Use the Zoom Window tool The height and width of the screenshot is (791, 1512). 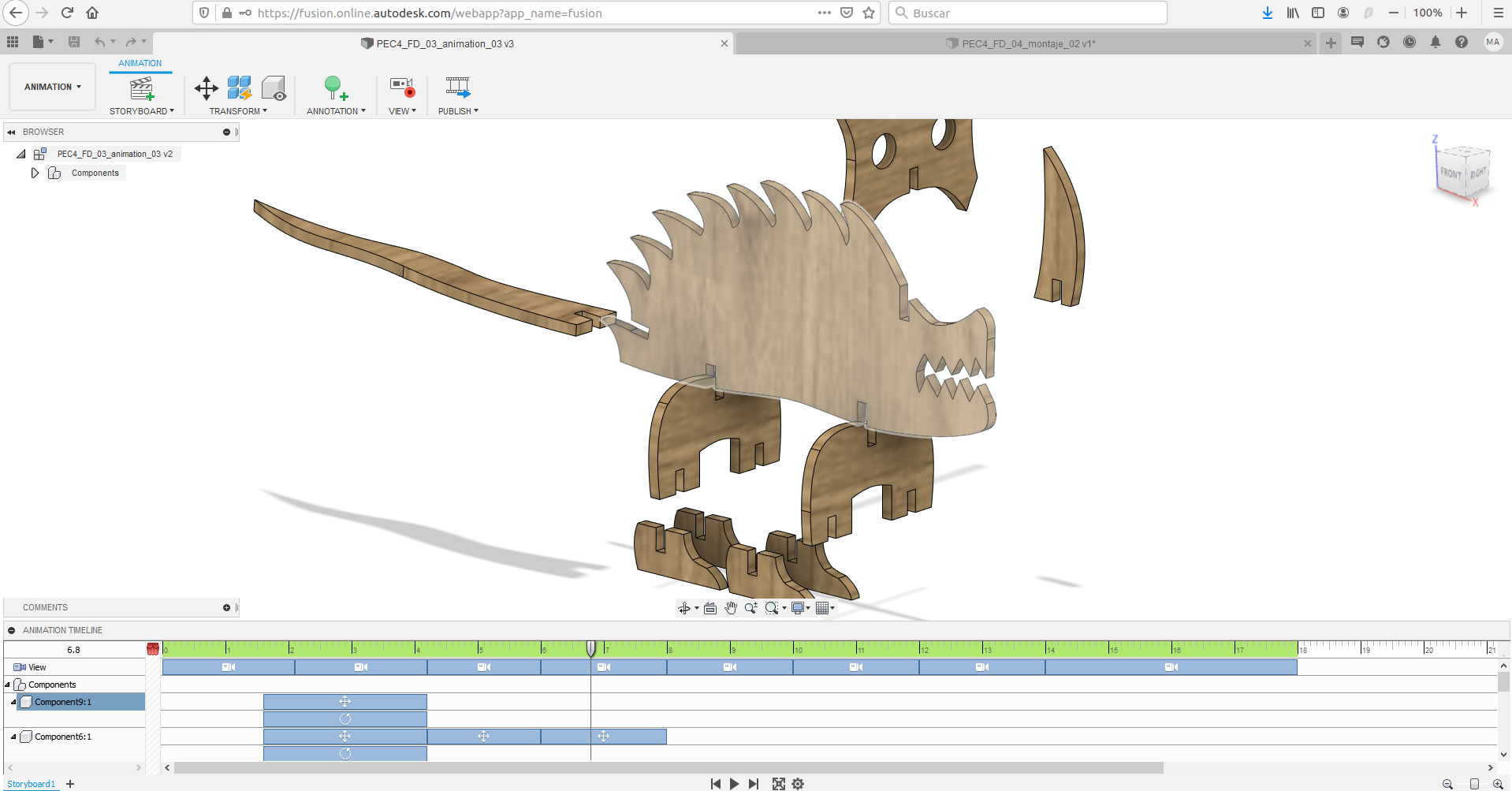click(773, 608)
